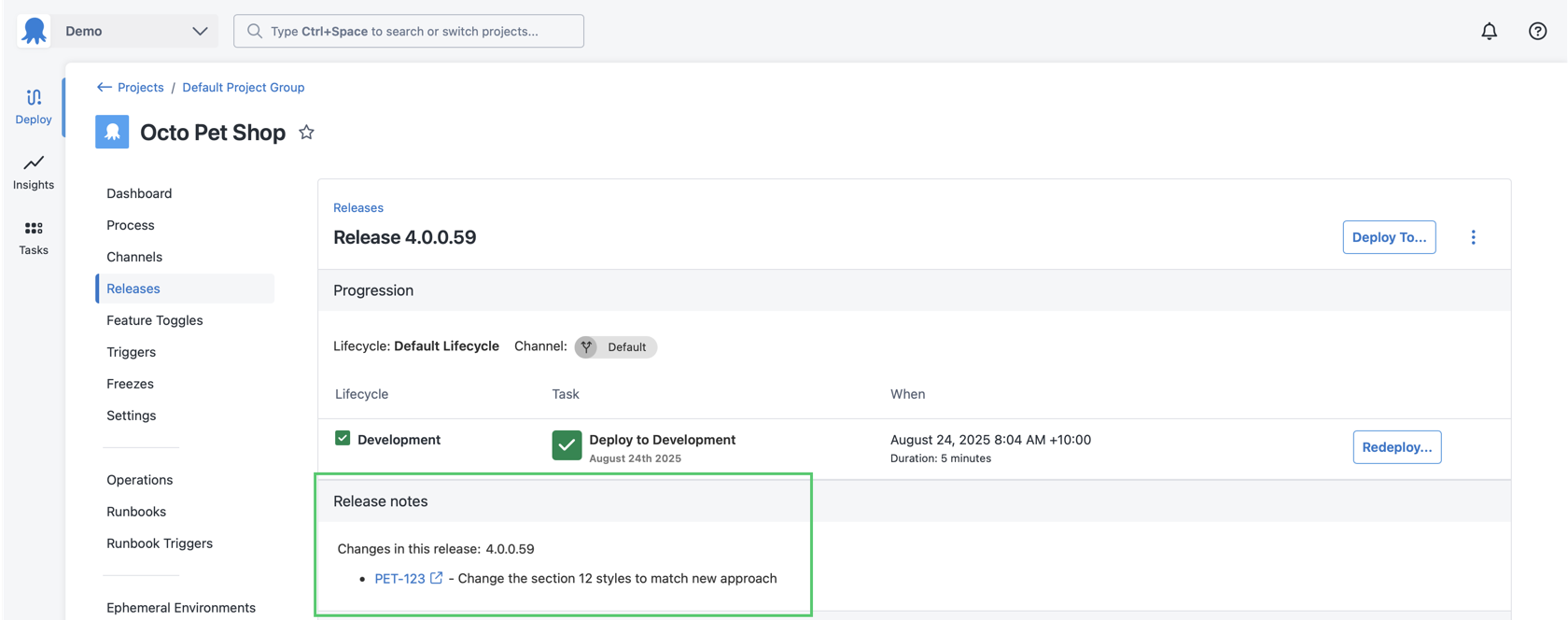Click the Release 4.0.0.59 heading
This screenshot has width=1568, height=620.
[405, 237]
